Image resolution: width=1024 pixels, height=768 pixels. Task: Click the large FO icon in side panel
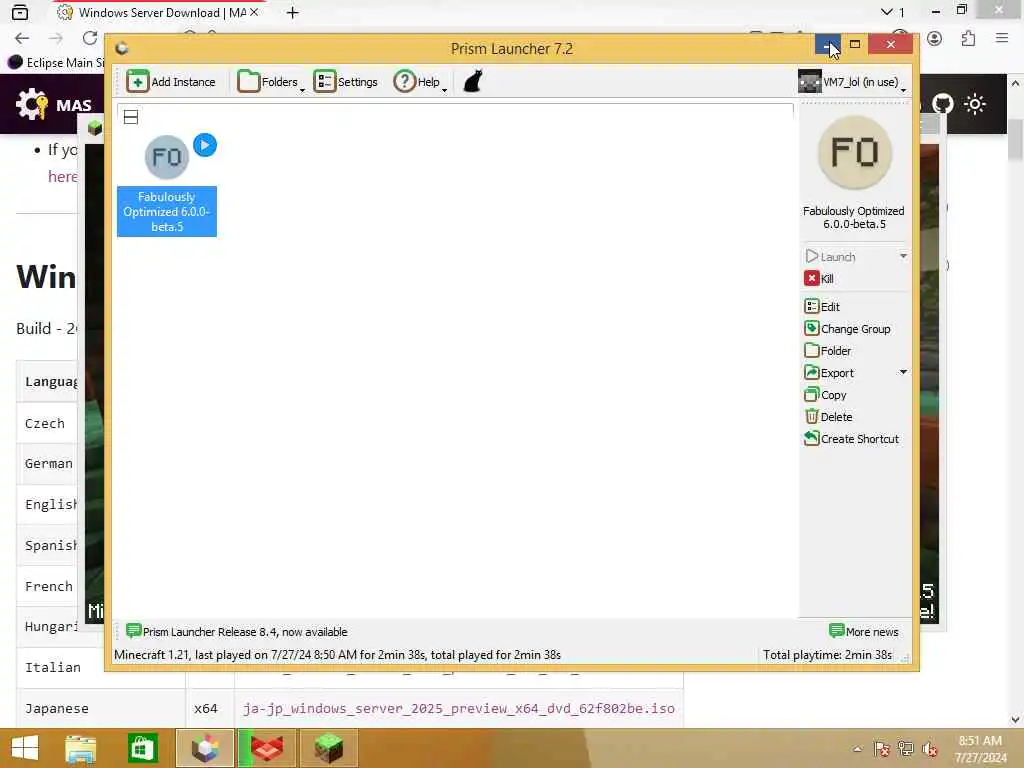click(854, 153)
